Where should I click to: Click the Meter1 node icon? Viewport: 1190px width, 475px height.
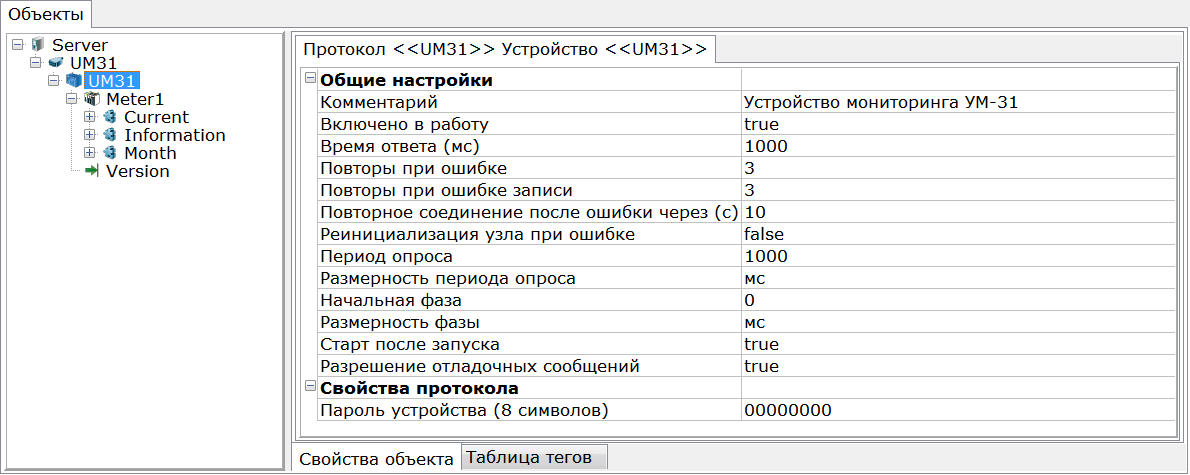92,99
